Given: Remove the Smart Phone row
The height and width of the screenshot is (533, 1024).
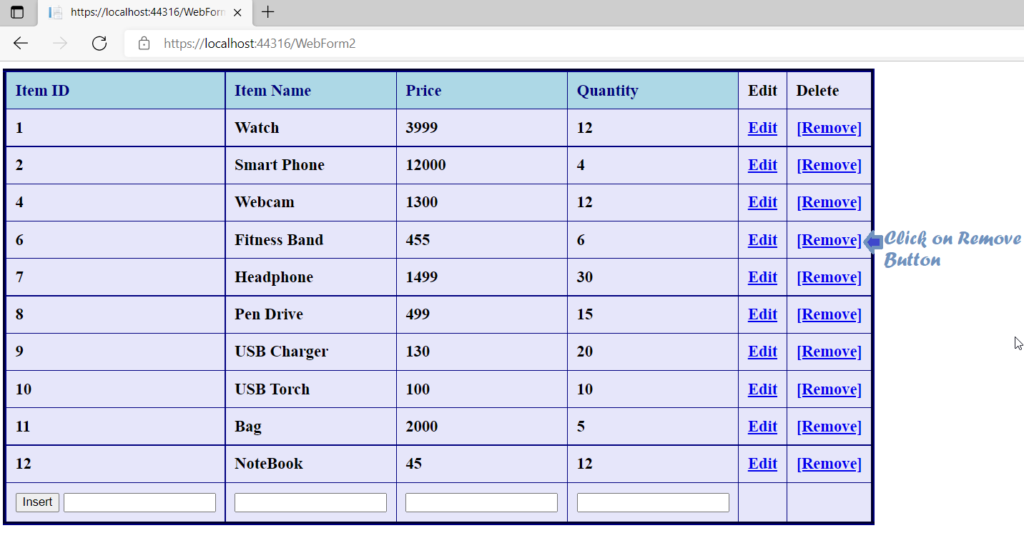Looking at the screenshot, I should (x=829, y=165).
